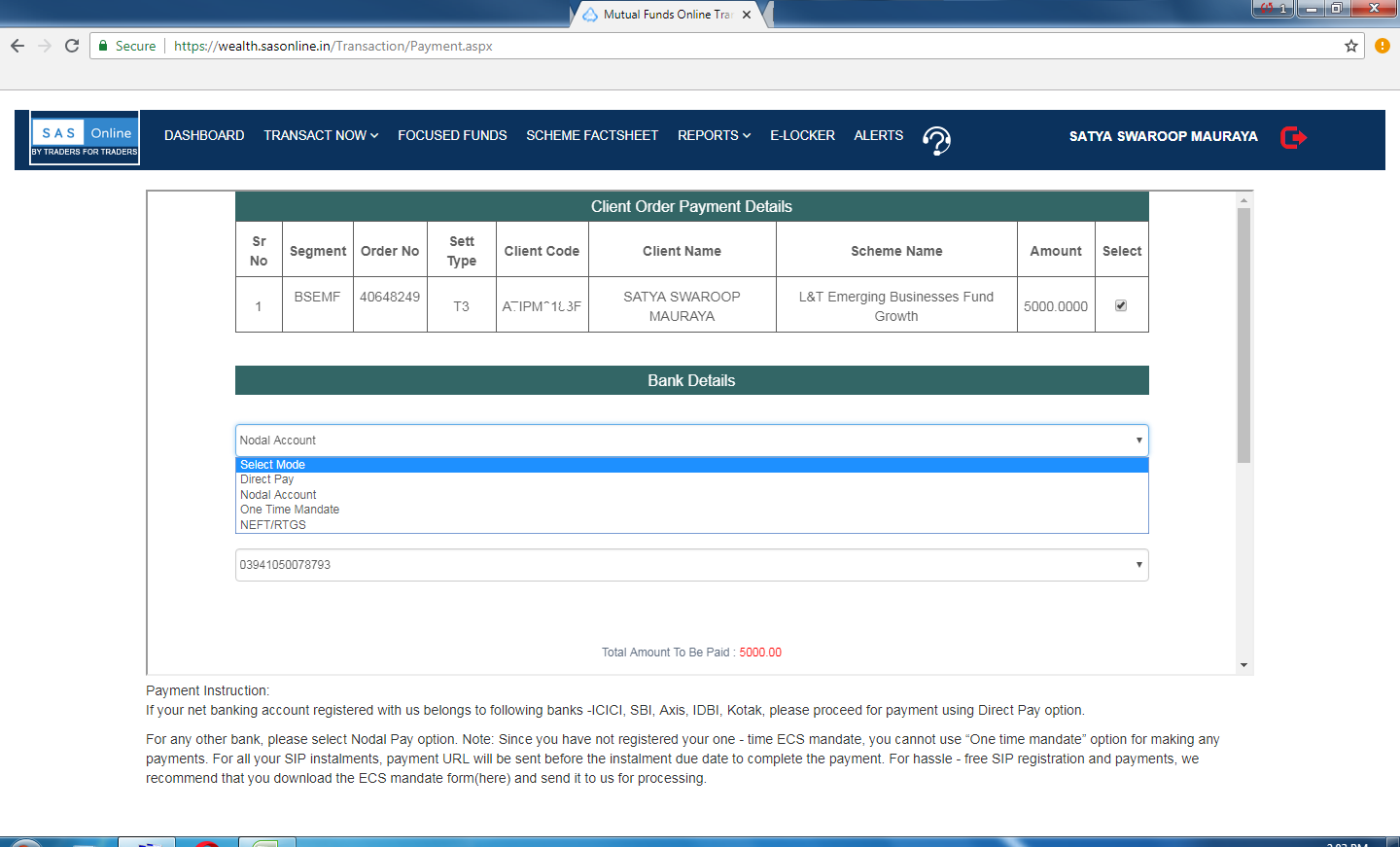1400x847 pixels.
Task: Click the Client Code column header
Action: coord(542,251)
